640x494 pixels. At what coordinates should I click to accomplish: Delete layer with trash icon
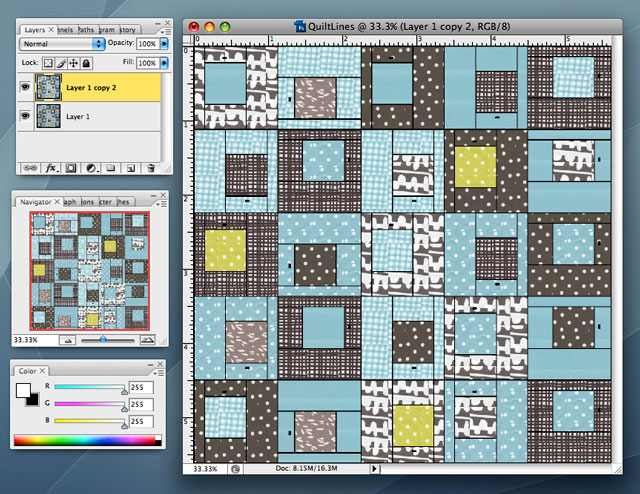pyautogui.click(x=150, y=168)
